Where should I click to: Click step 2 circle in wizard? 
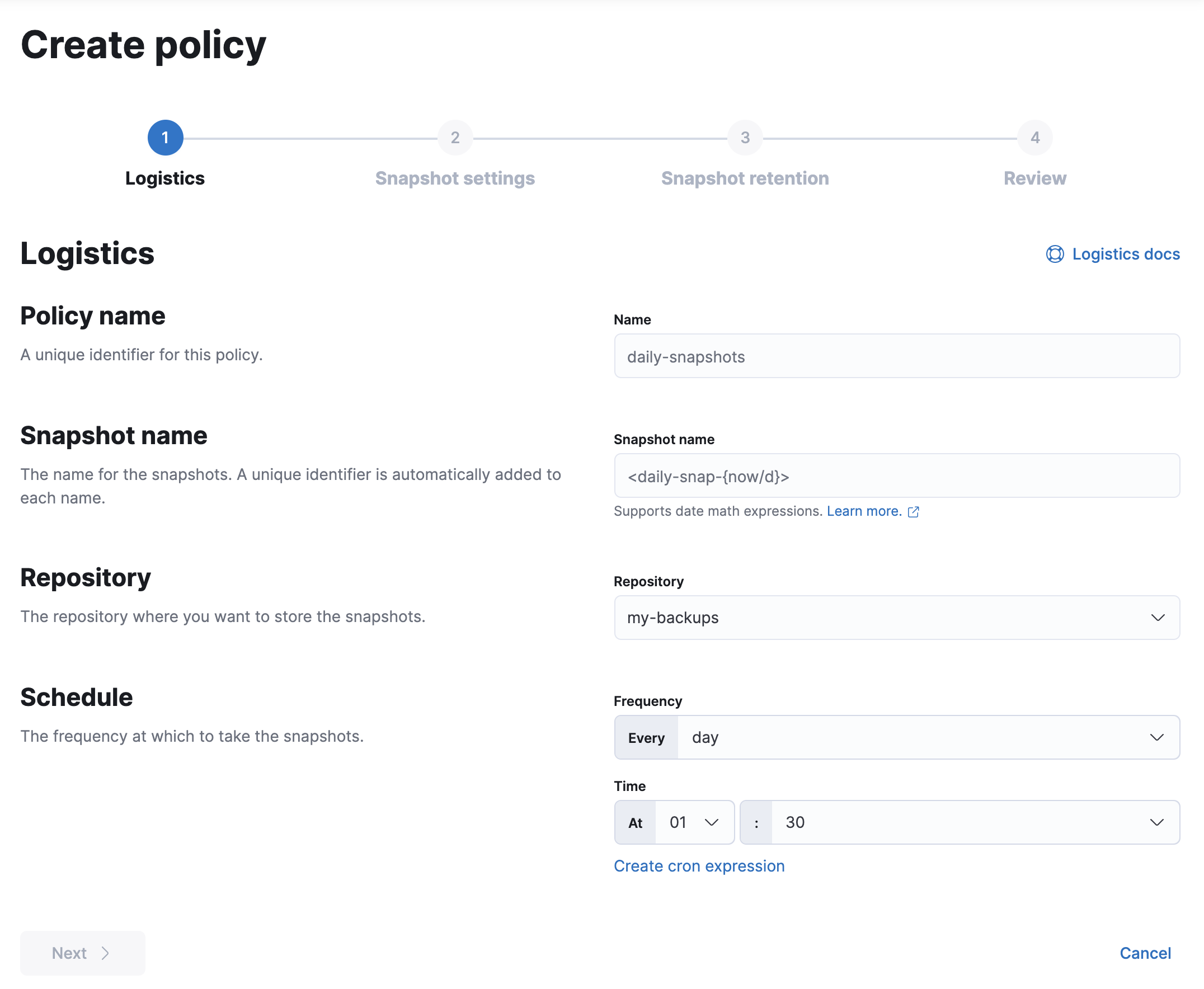455,137
